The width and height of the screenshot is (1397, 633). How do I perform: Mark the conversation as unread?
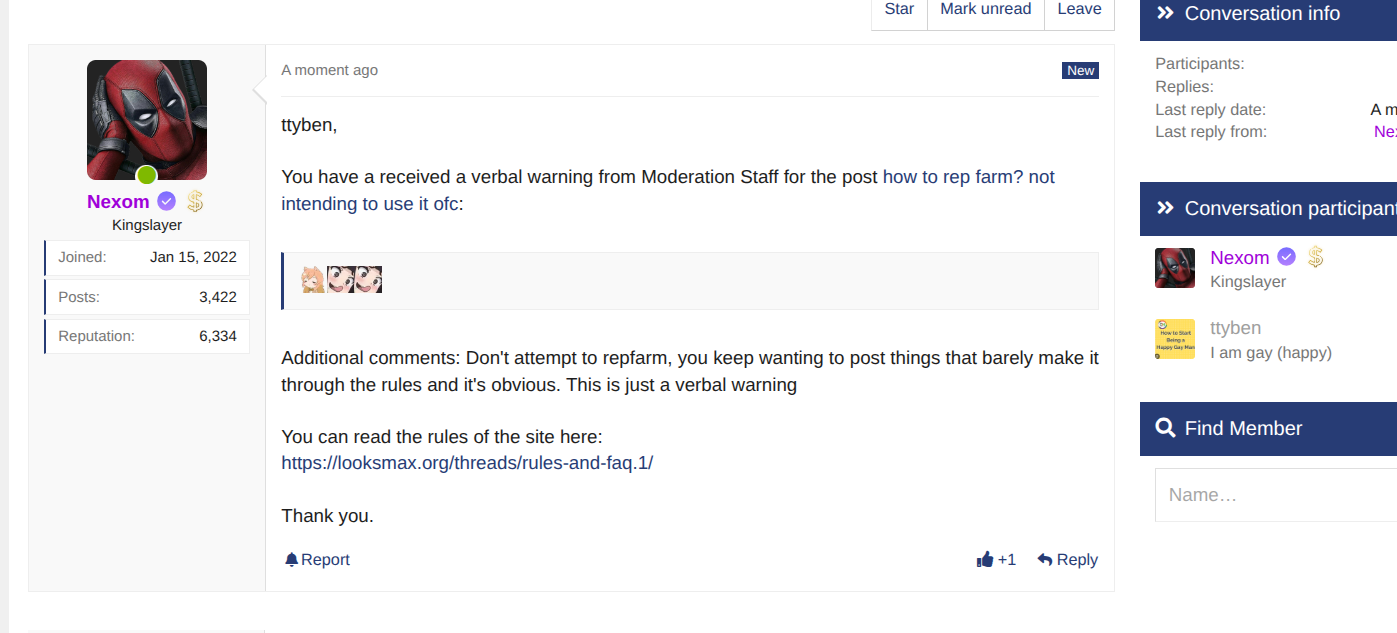coord(985,9)
